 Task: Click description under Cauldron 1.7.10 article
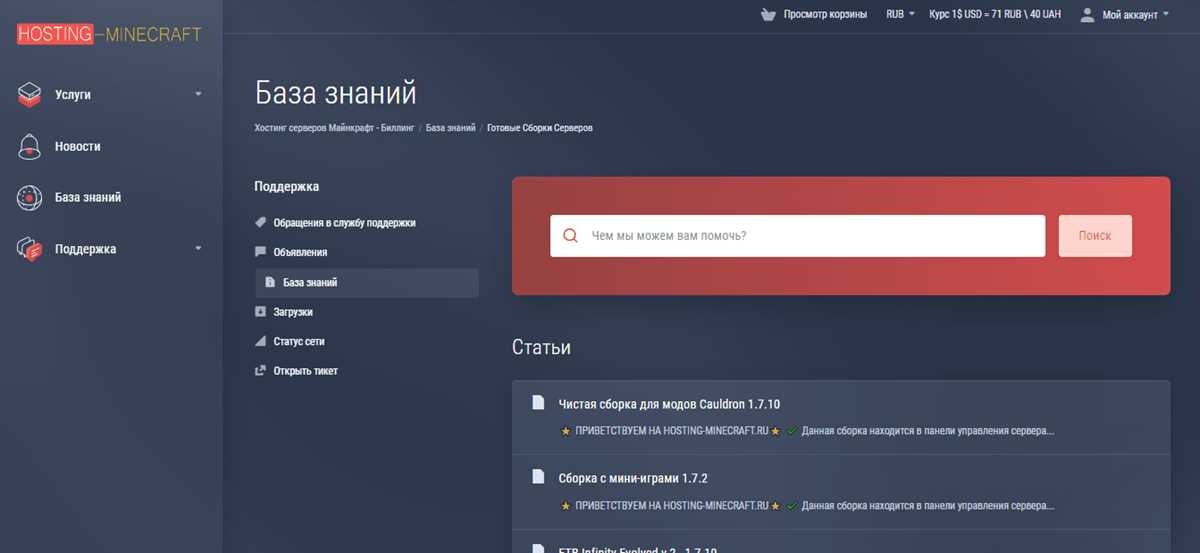coord(807,431)
